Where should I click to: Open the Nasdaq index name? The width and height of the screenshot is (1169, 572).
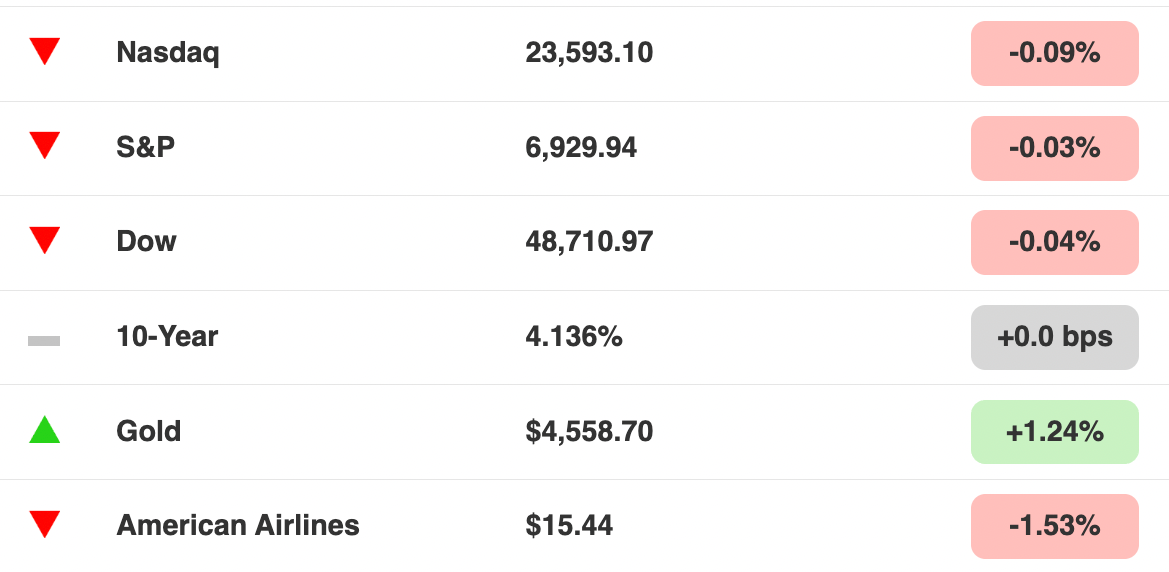click(168, 53)
